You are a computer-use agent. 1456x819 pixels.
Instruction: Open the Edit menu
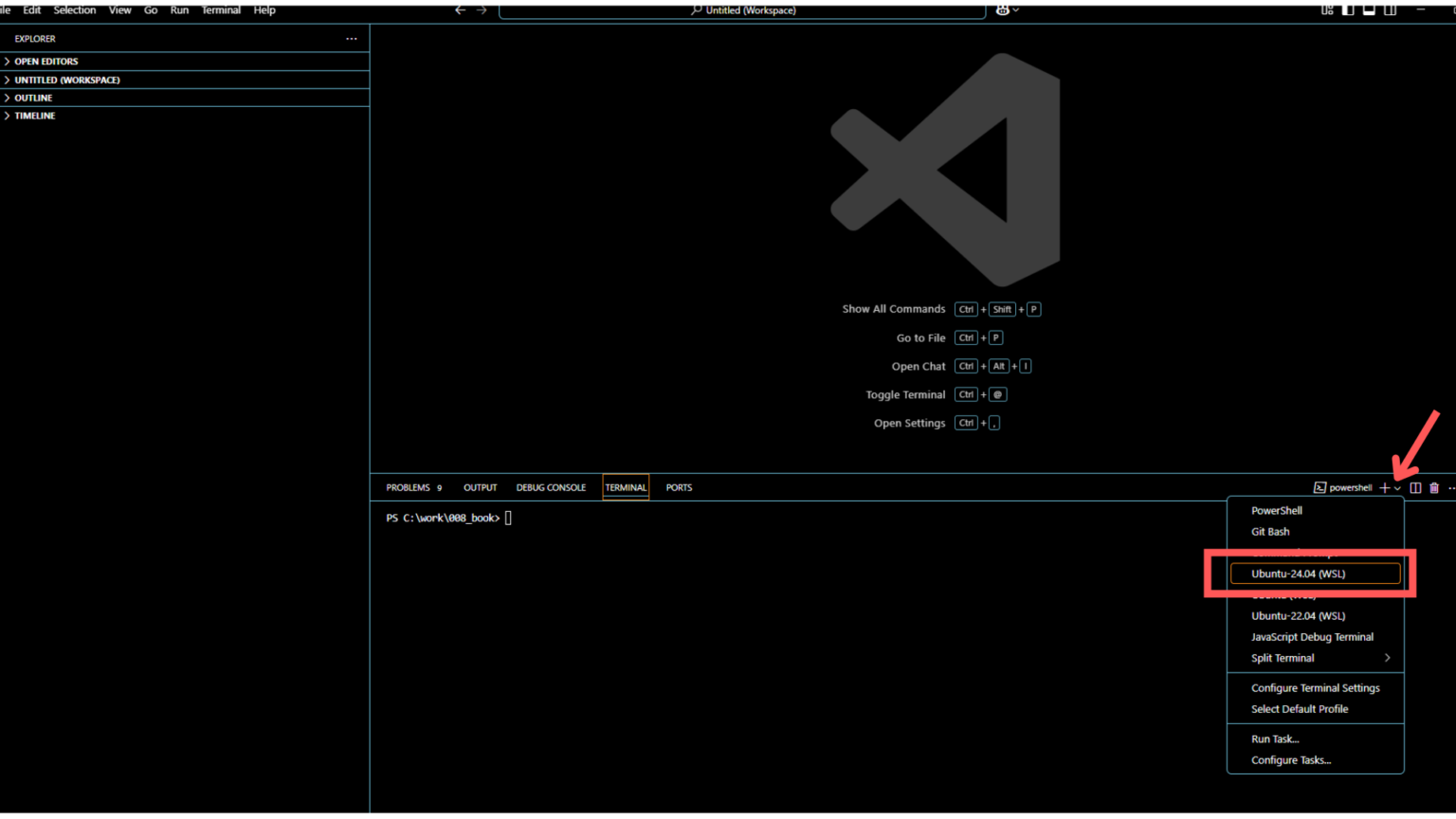point(32,10)
